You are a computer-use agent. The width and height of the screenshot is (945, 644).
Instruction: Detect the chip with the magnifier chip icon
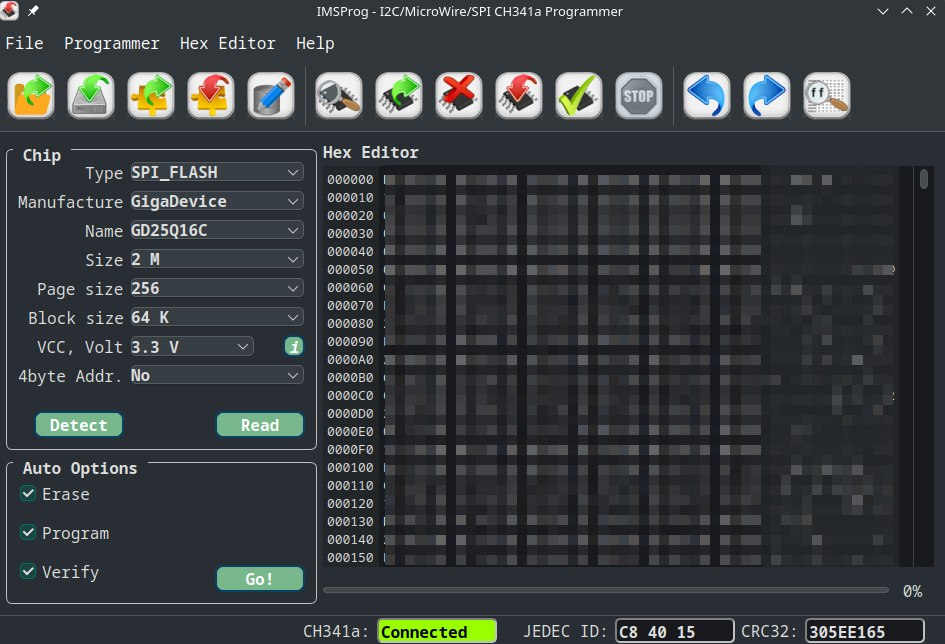pyautogui.click(x=339, y=95)
